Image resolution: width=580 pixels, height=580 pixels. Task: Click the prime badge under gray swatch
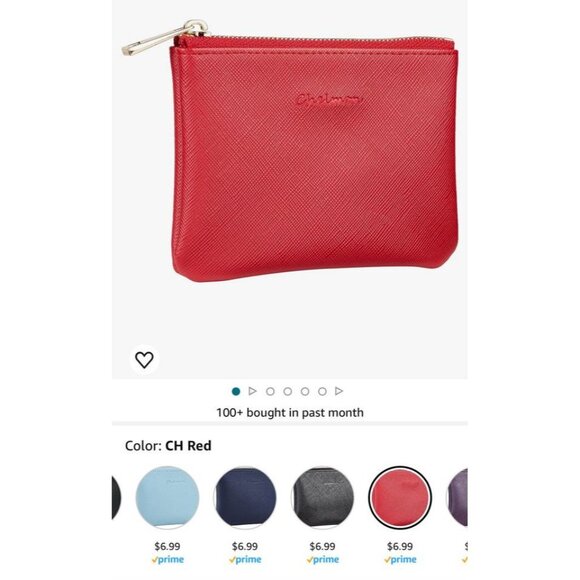[x=323, y=560]
